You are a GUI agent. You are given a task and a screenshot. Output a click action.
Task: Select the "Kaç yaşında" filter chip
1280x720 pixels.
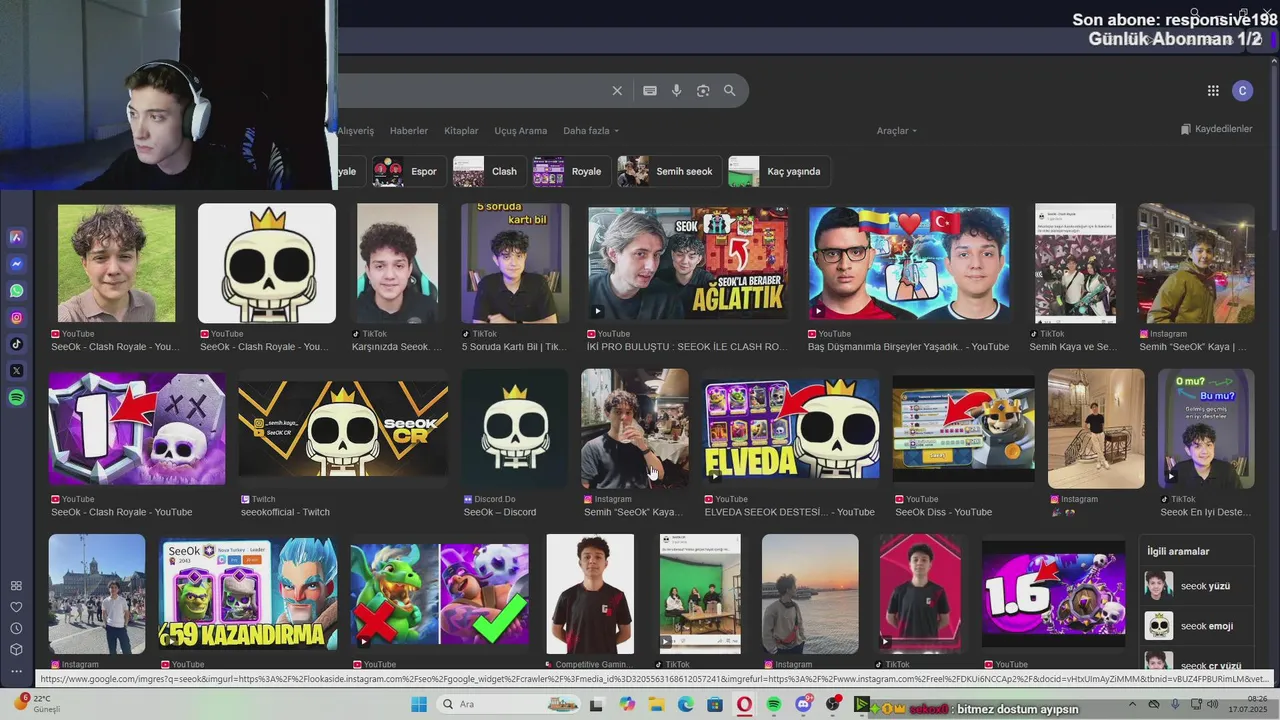coord(778,171)
